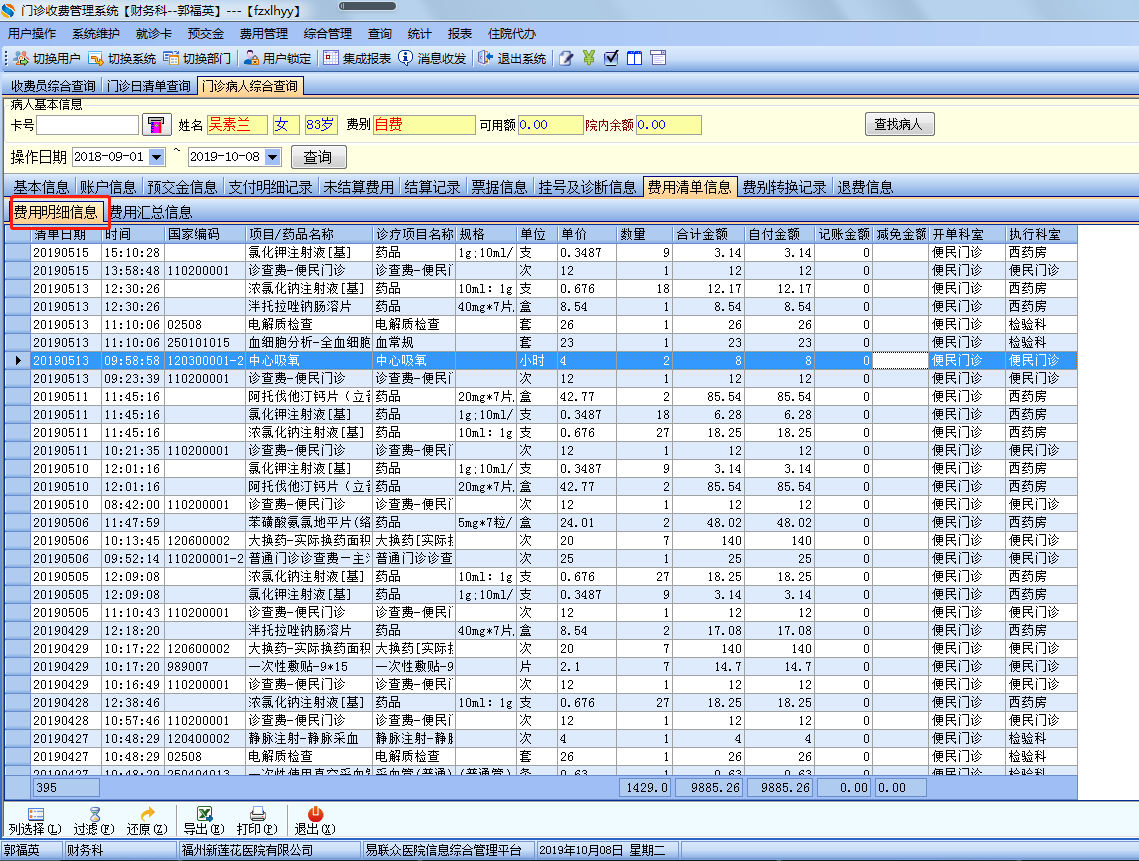The width and height of the screenshot is (1139, 861).
Task: Open the 统计 menu
Action: coord(420,33)
